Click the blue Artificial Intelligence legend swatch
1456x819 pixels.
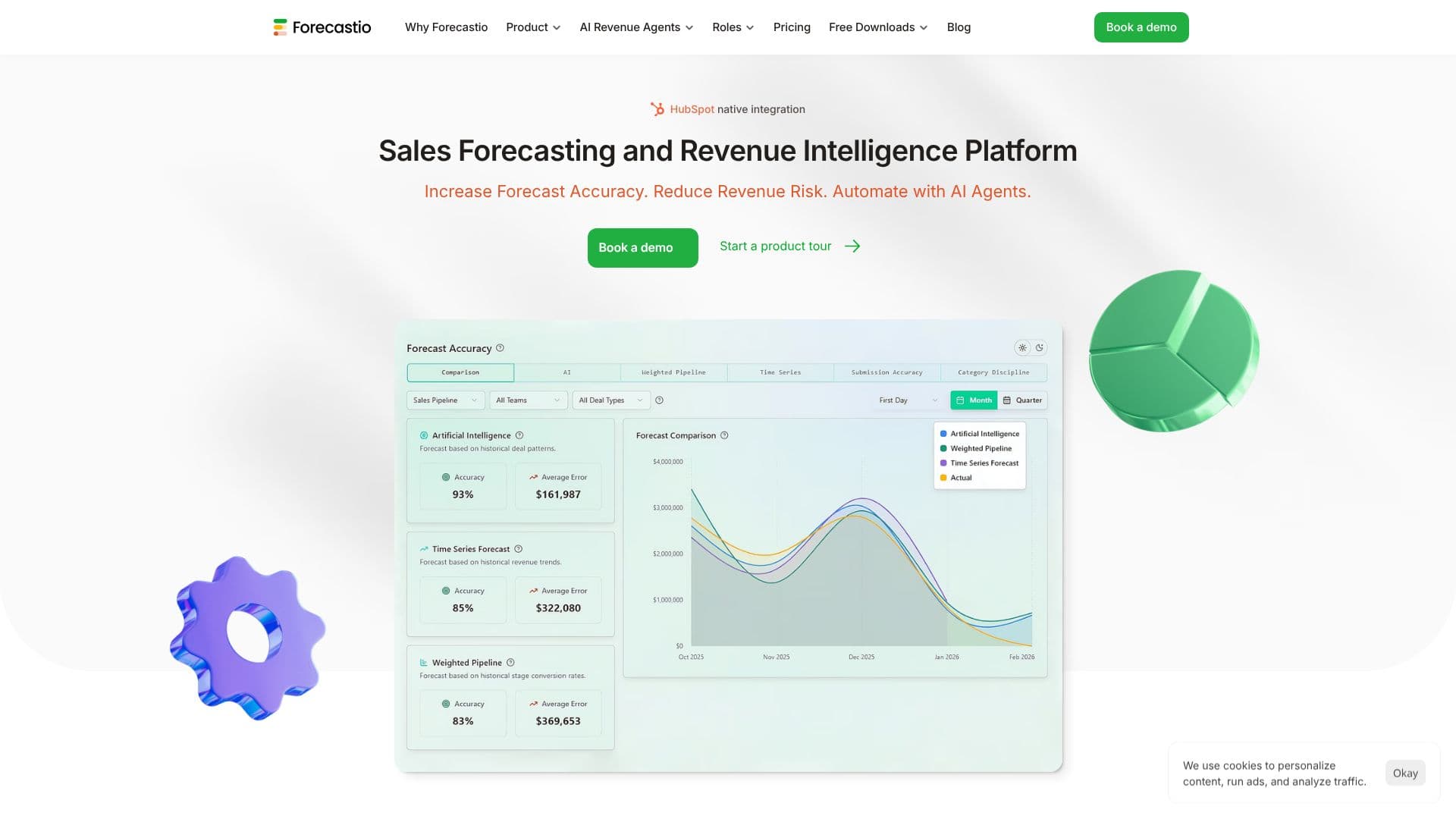click(943, 434)
